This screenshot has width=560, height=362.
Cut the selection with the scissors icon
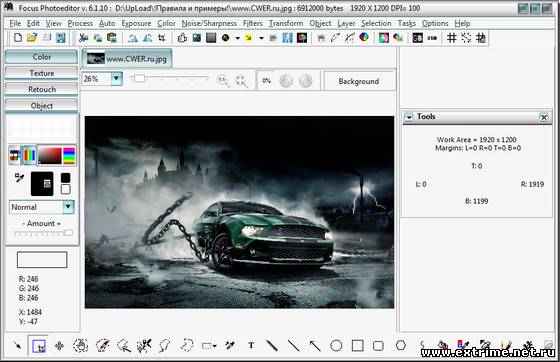84,38
